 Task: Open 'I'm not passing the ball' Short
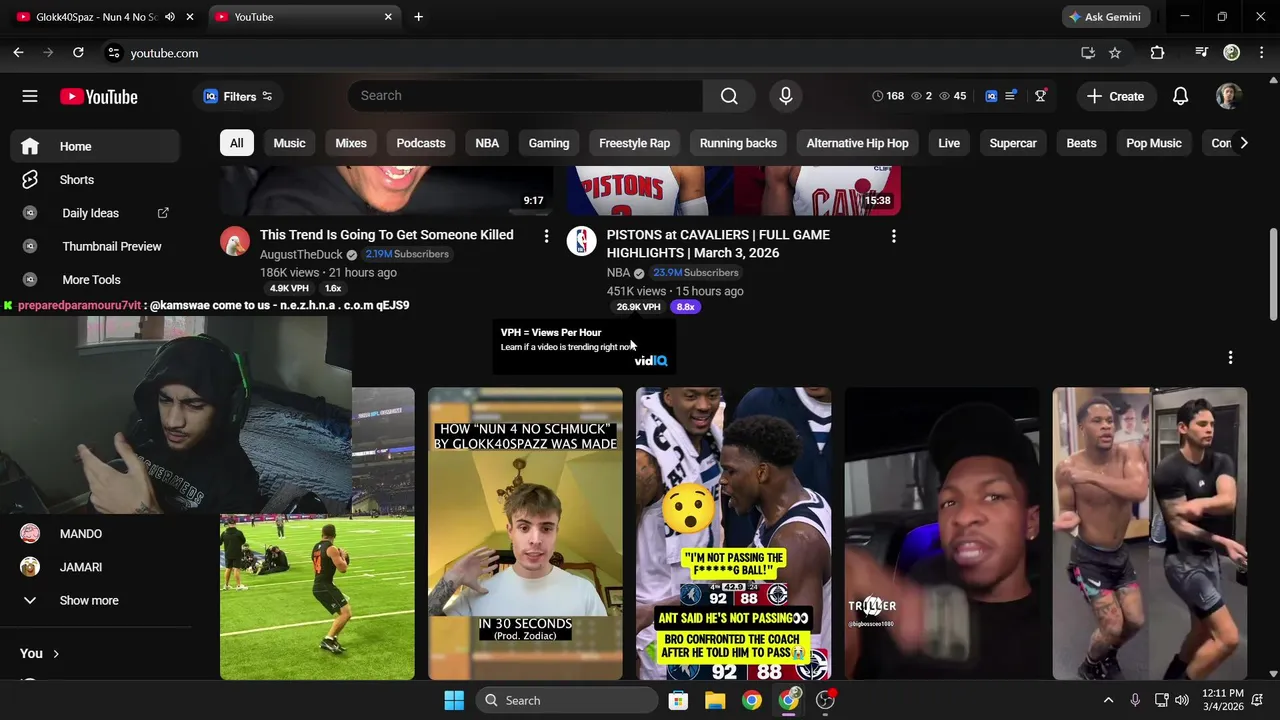point(733,533)
